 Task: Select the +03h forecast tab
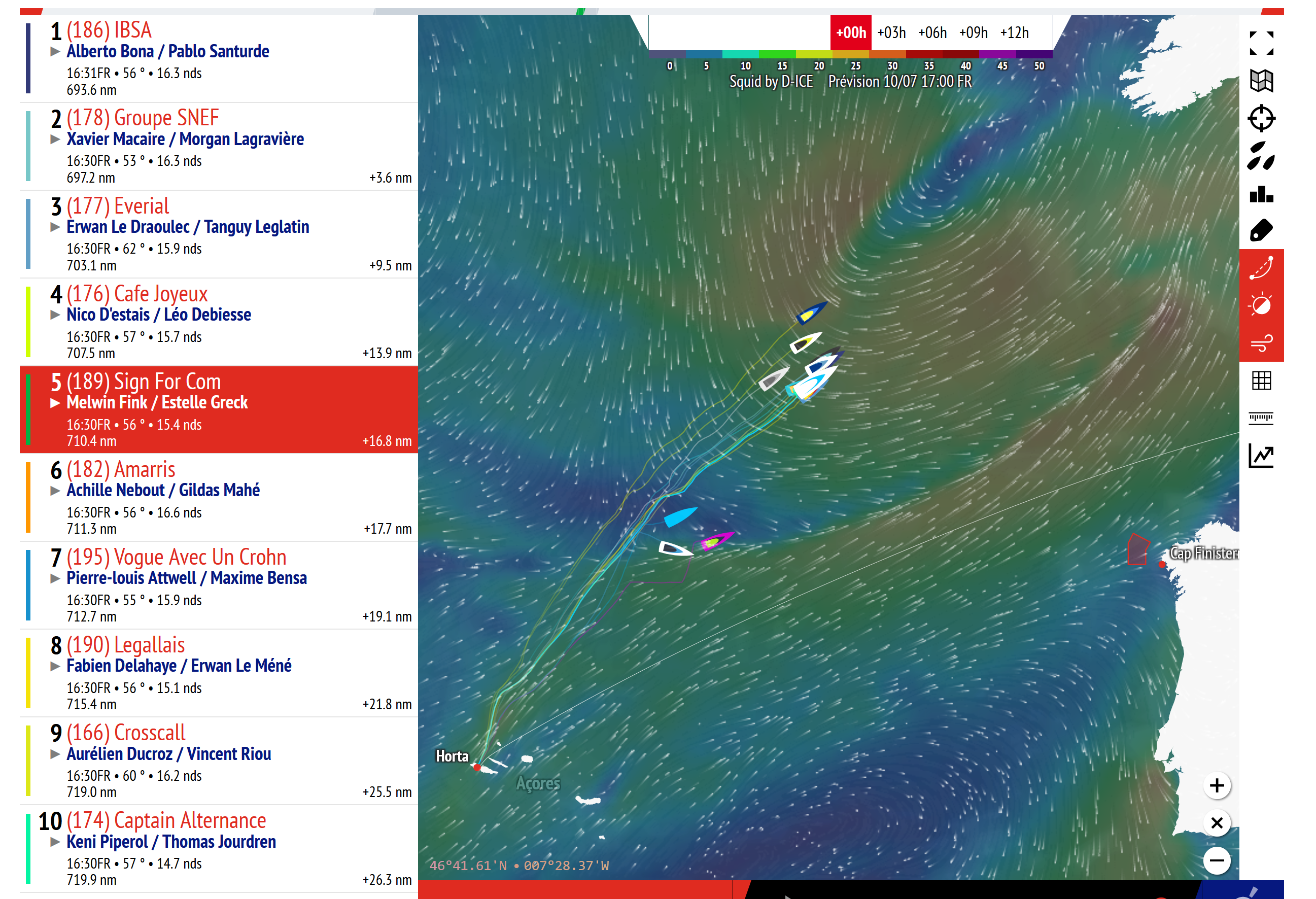click(x=891, y=33)
